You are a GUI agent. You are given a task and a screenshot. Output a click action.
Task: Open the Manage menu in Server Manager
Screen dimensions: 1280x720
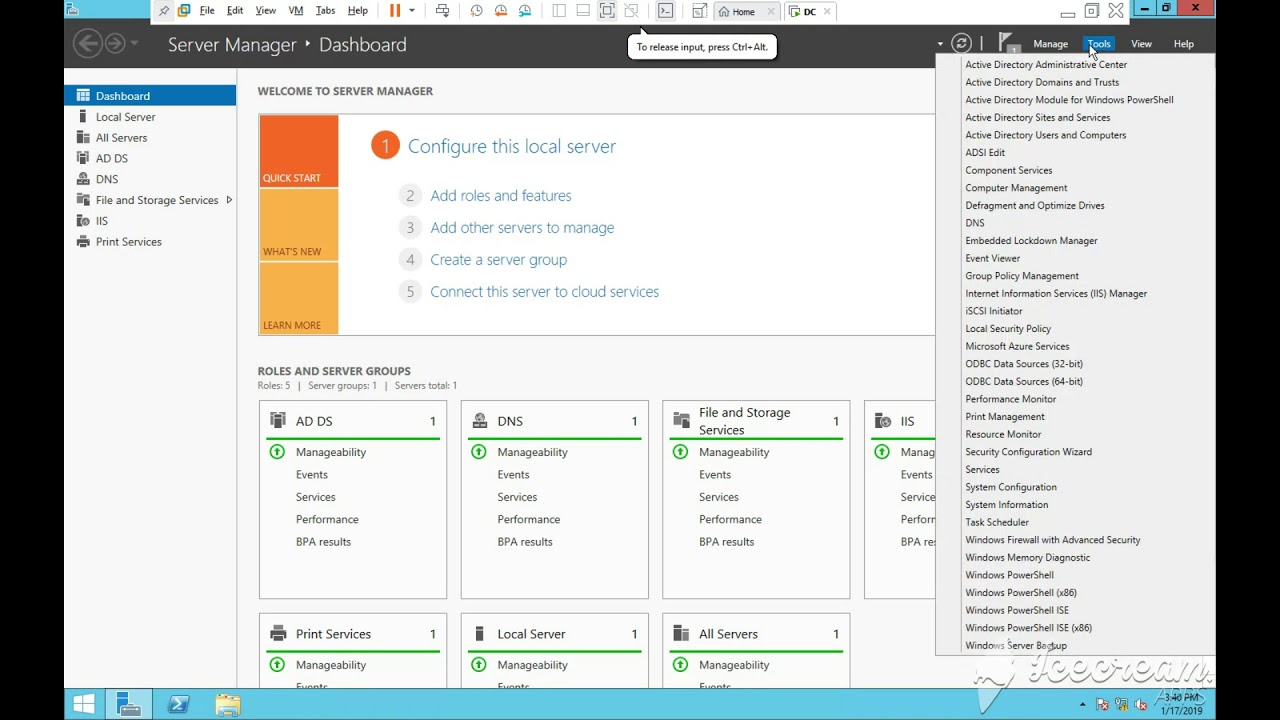pos(1050,44)
